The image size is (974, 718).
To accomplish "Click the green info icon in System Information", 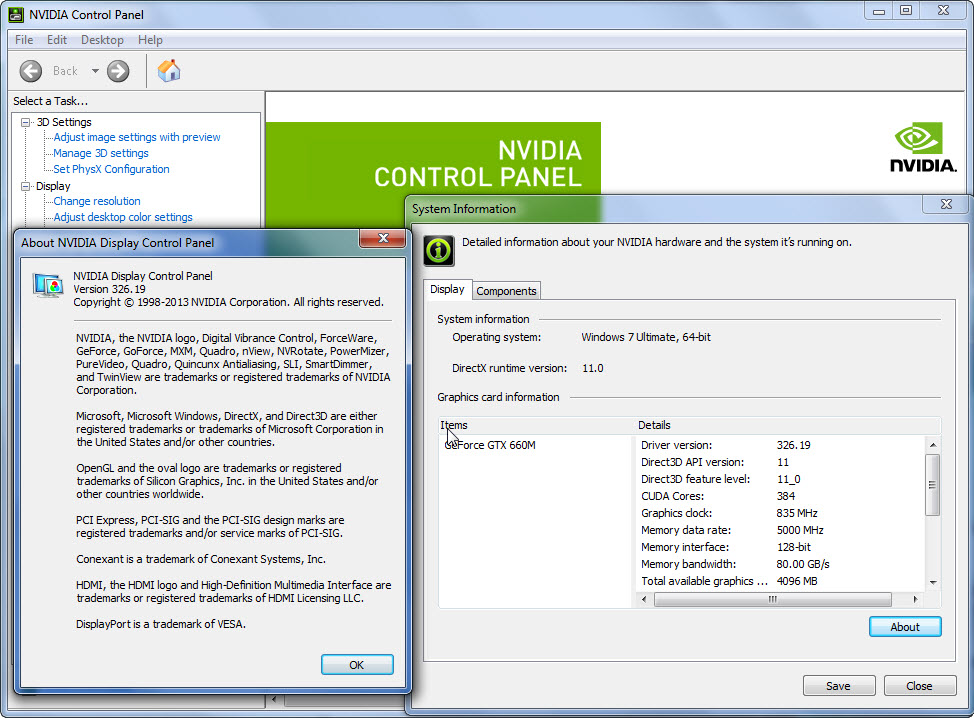I will coord(439,250).
